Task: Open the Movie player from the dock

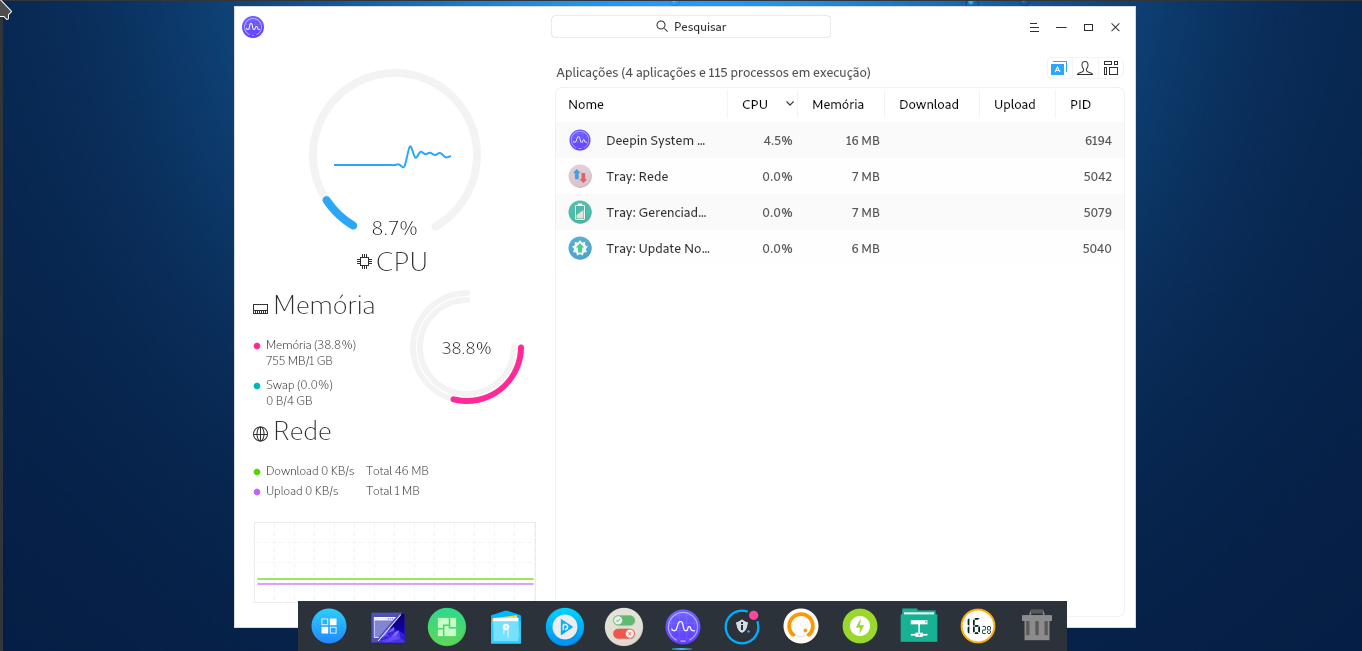Action: (565, 626)
